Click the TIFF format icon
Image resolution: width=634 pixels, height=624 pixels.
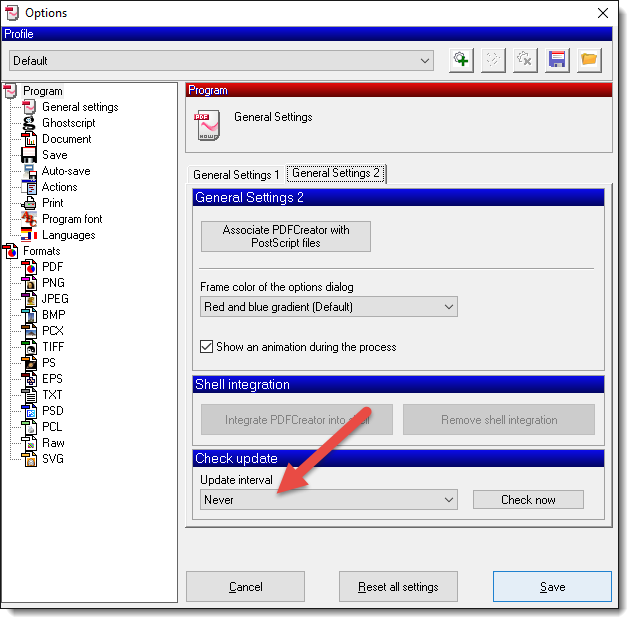tap(29, 347)
